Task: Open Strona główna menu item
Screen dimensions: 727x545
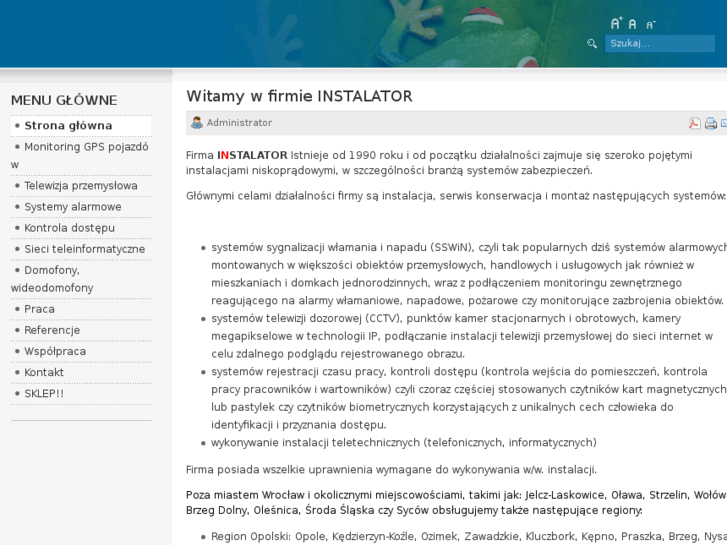Action: click(81, 126)
